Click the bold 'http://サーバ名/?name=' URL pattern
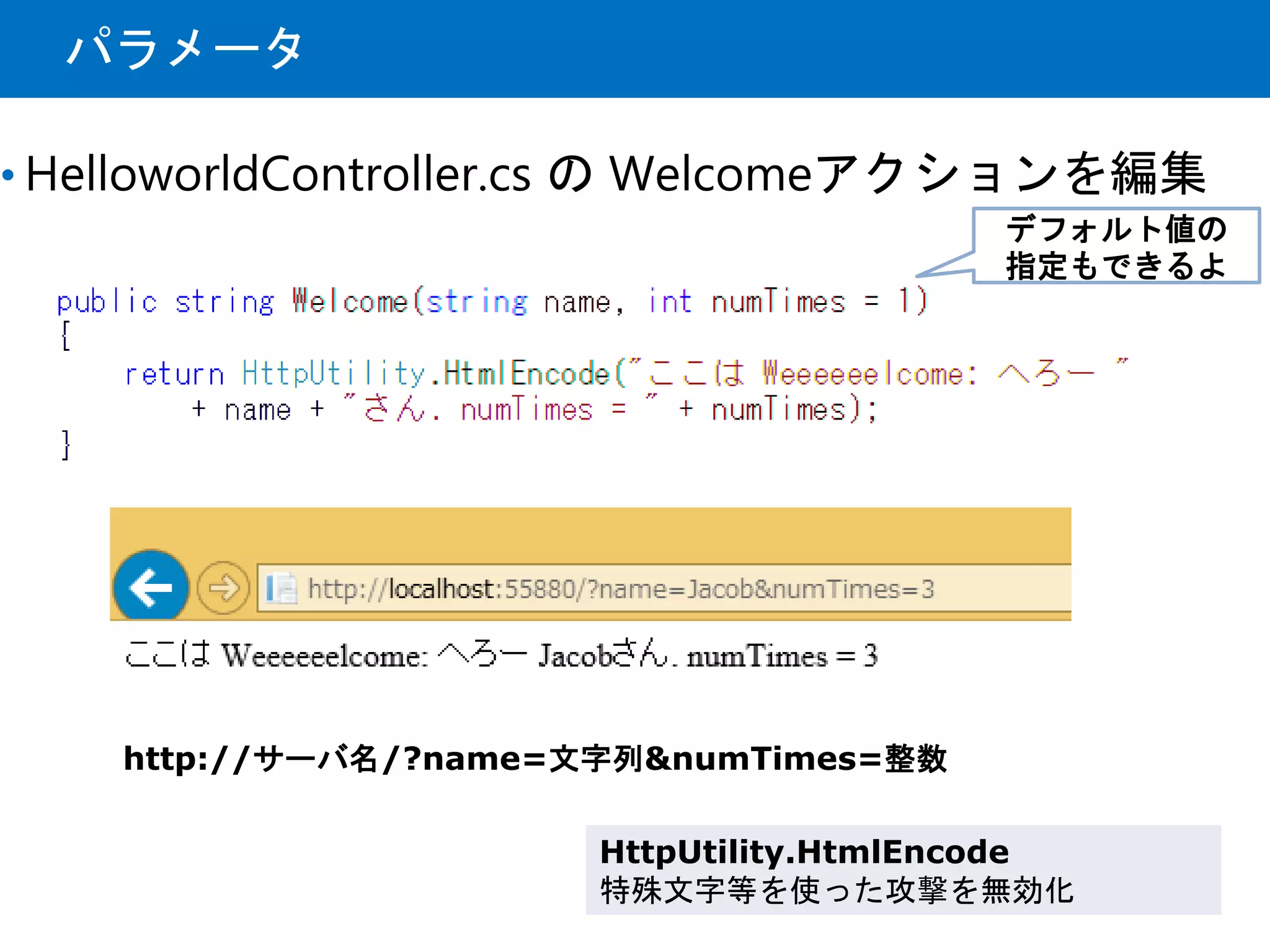This screenshot has height=952, width=1270. coord(535,759)
